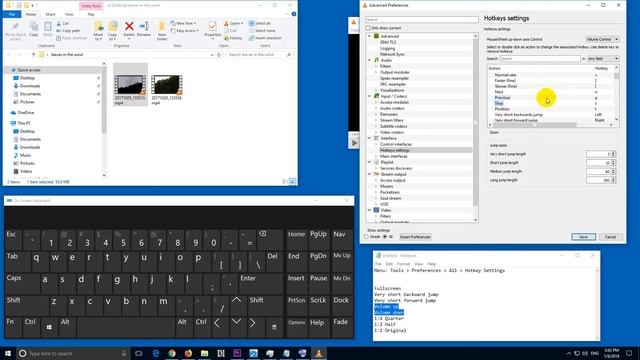640x360 pixels.
Task: Select the Simple show settings radio
Action: 366,237
